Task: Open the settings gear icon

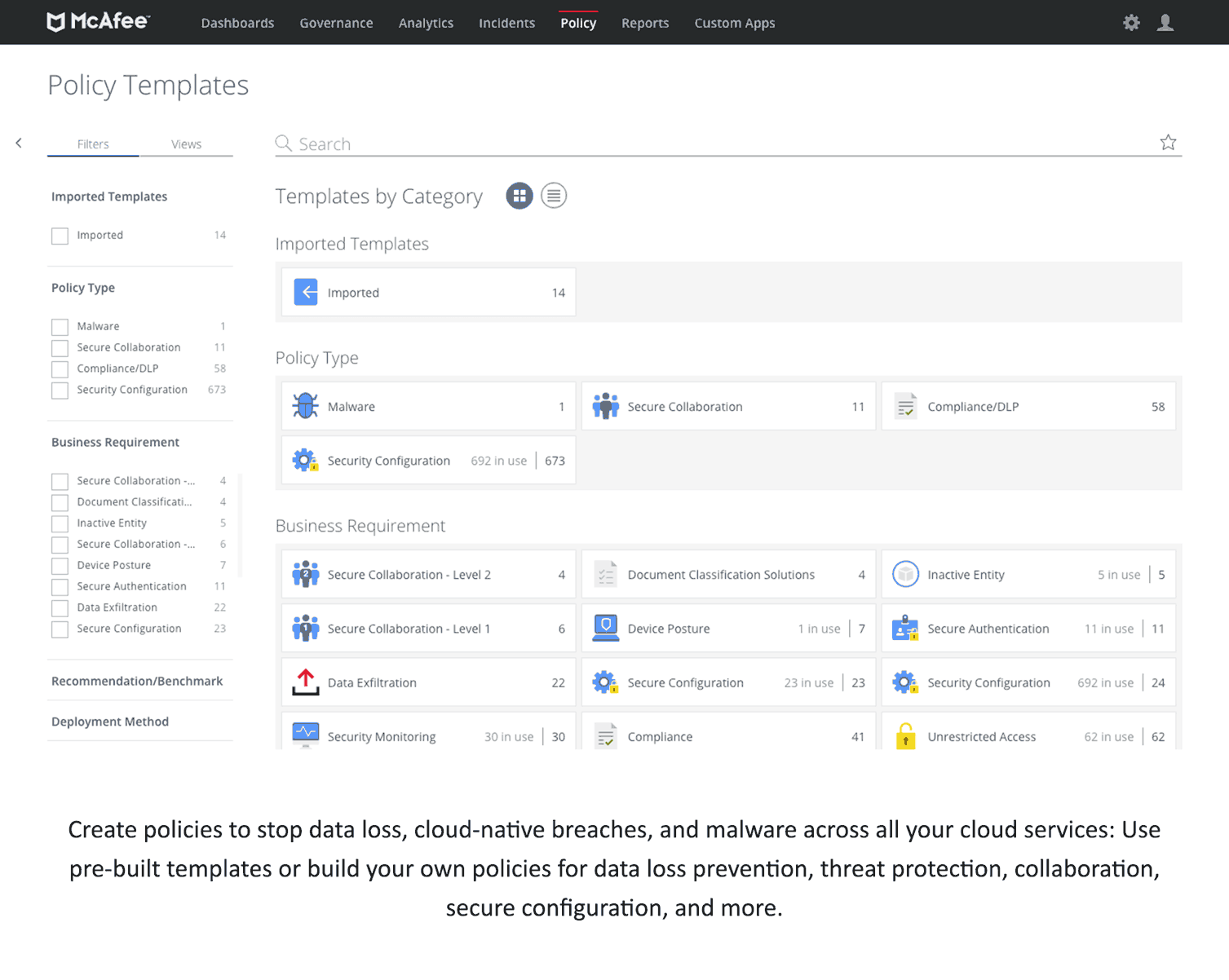Action: click(1131, 23)
